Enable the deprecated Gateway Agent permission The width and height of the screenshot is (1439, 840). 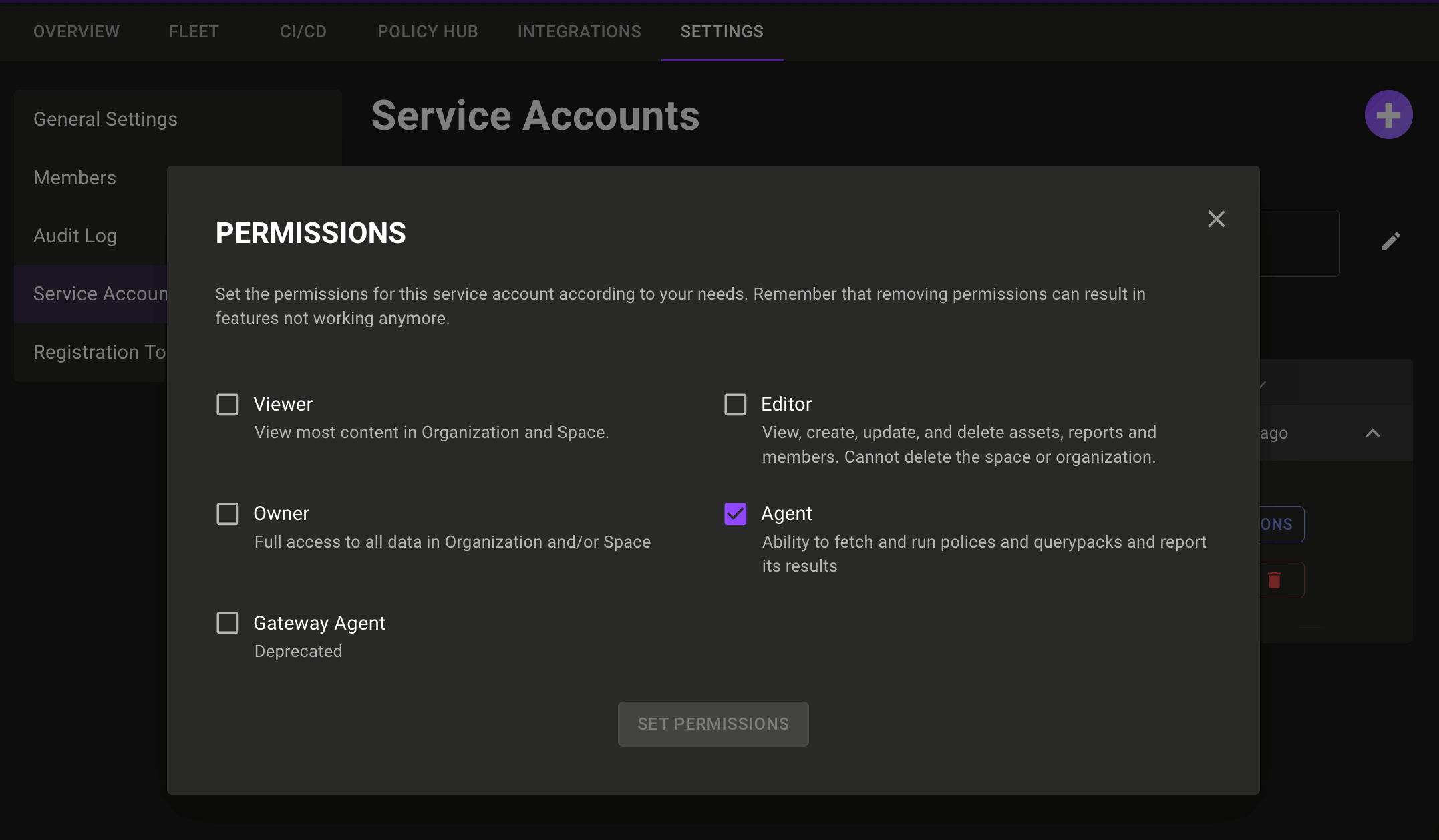point(228,622)
